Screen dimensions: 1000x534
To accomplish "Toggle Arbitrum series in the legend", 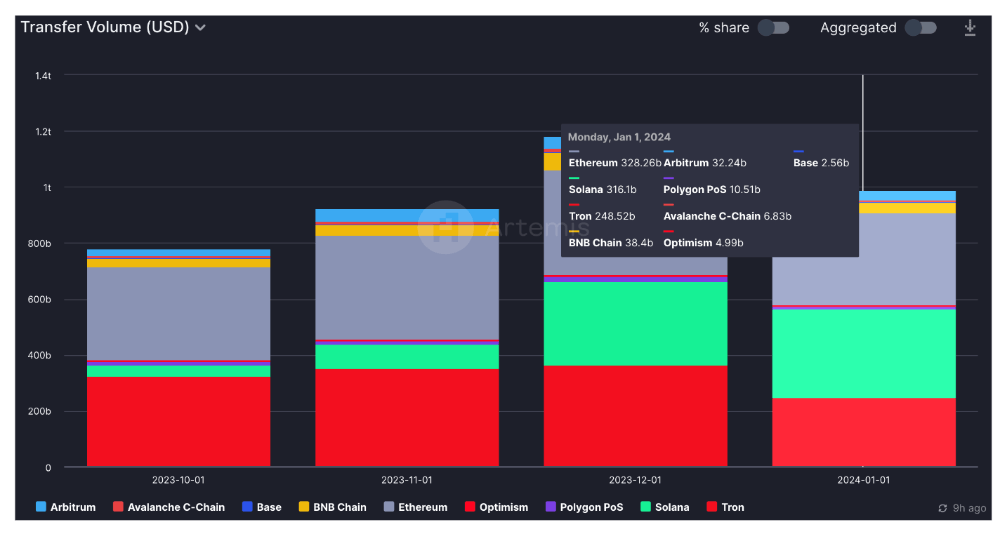I will coord(66,507).
